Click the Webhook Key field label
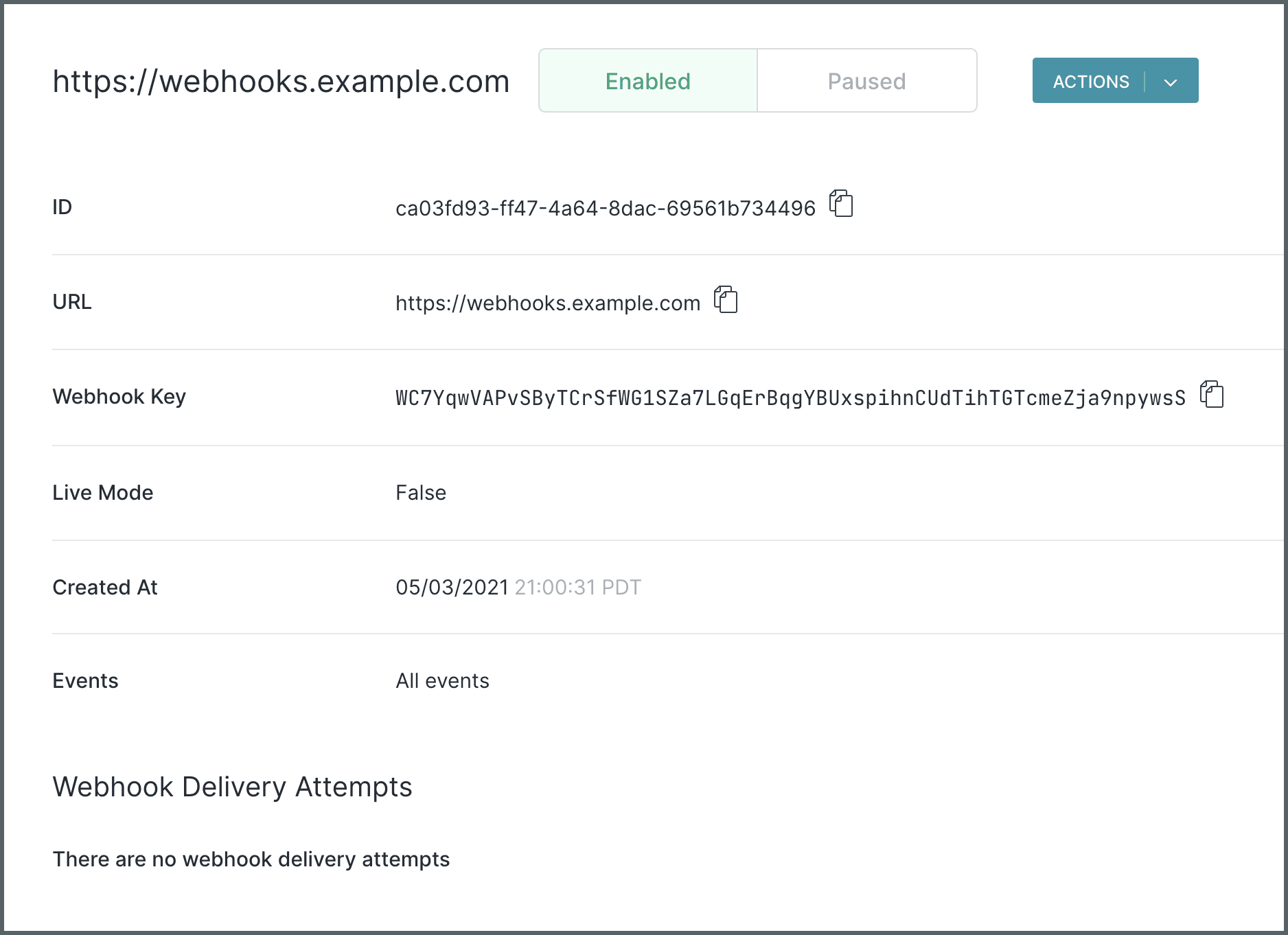The height and width of the screenshot is (935, 1288). point(119,397)
